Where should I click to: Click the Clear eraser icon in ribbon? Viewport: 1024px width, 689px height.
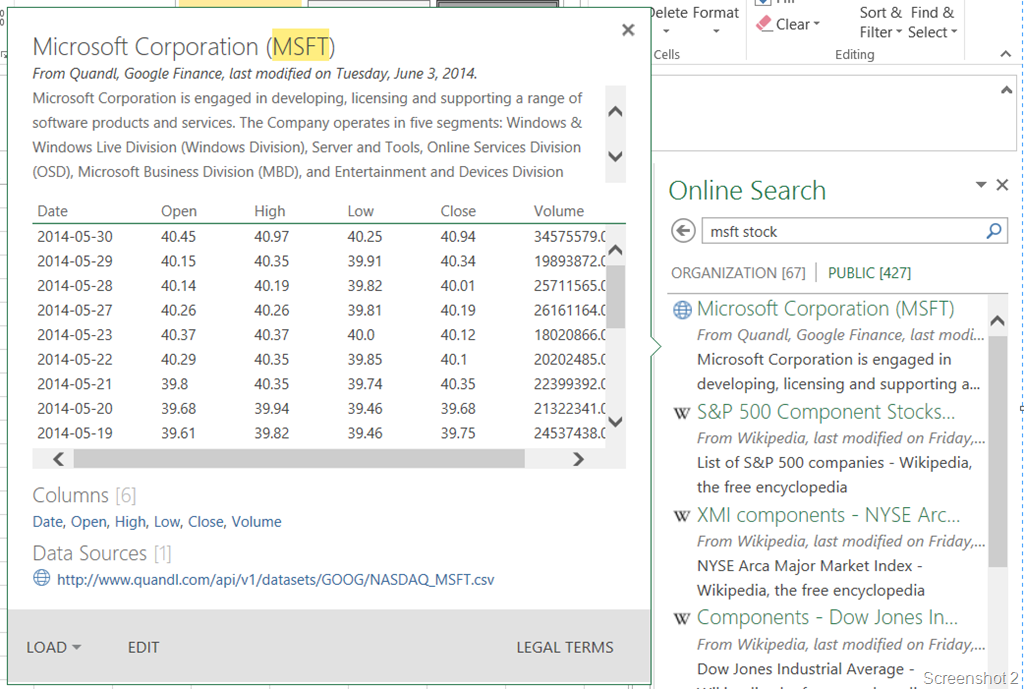coord(765,24)
